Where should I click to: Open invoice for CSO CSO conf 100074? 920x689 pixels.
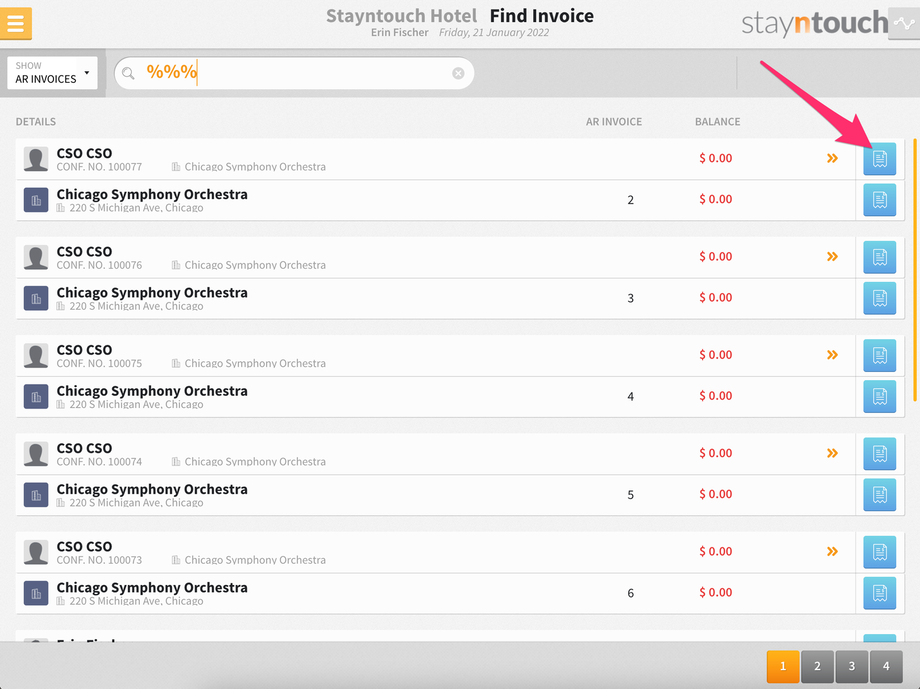880,454
